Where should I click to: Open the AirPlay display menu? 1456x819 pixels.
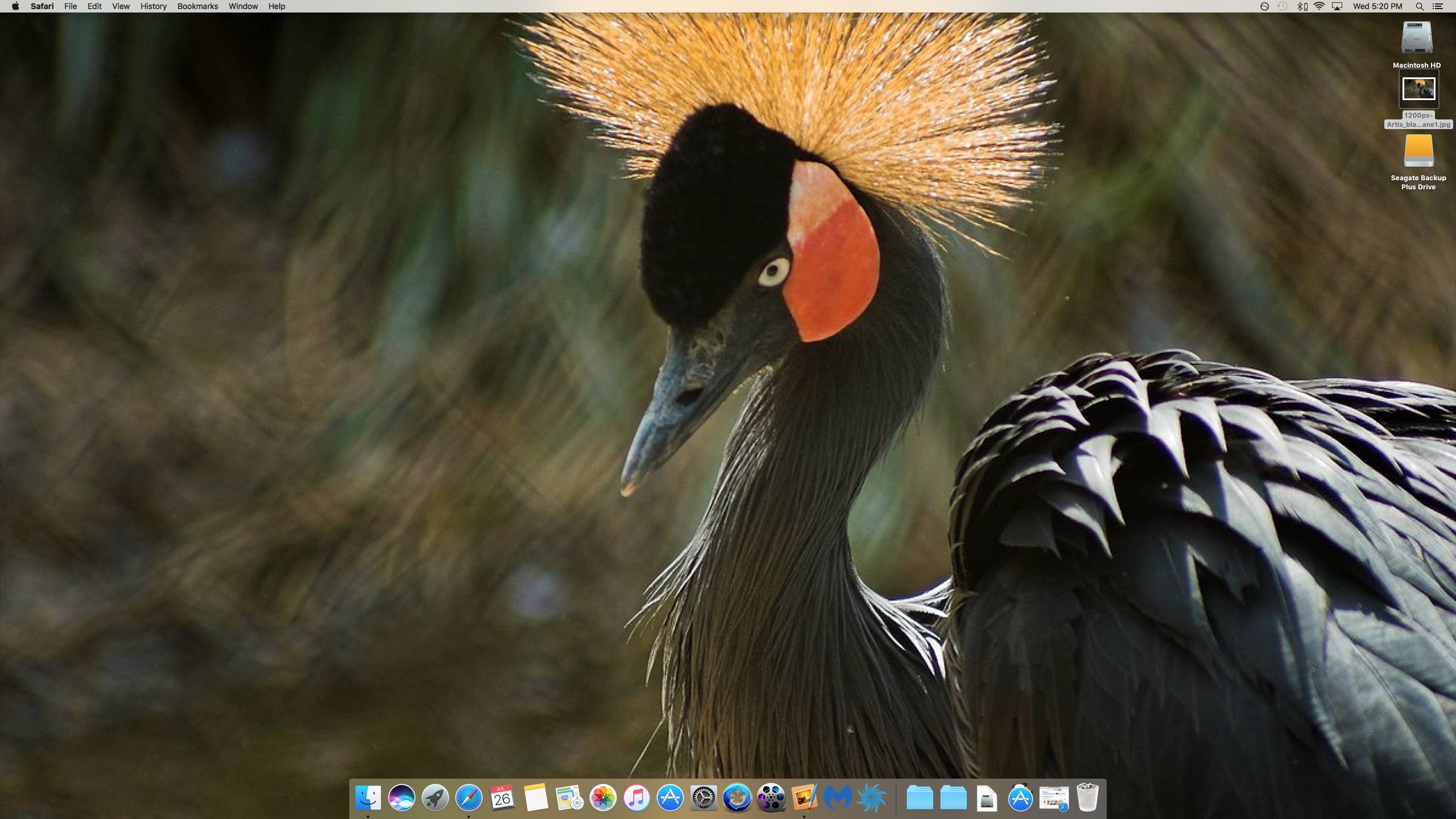click(x=1337, y=6)
